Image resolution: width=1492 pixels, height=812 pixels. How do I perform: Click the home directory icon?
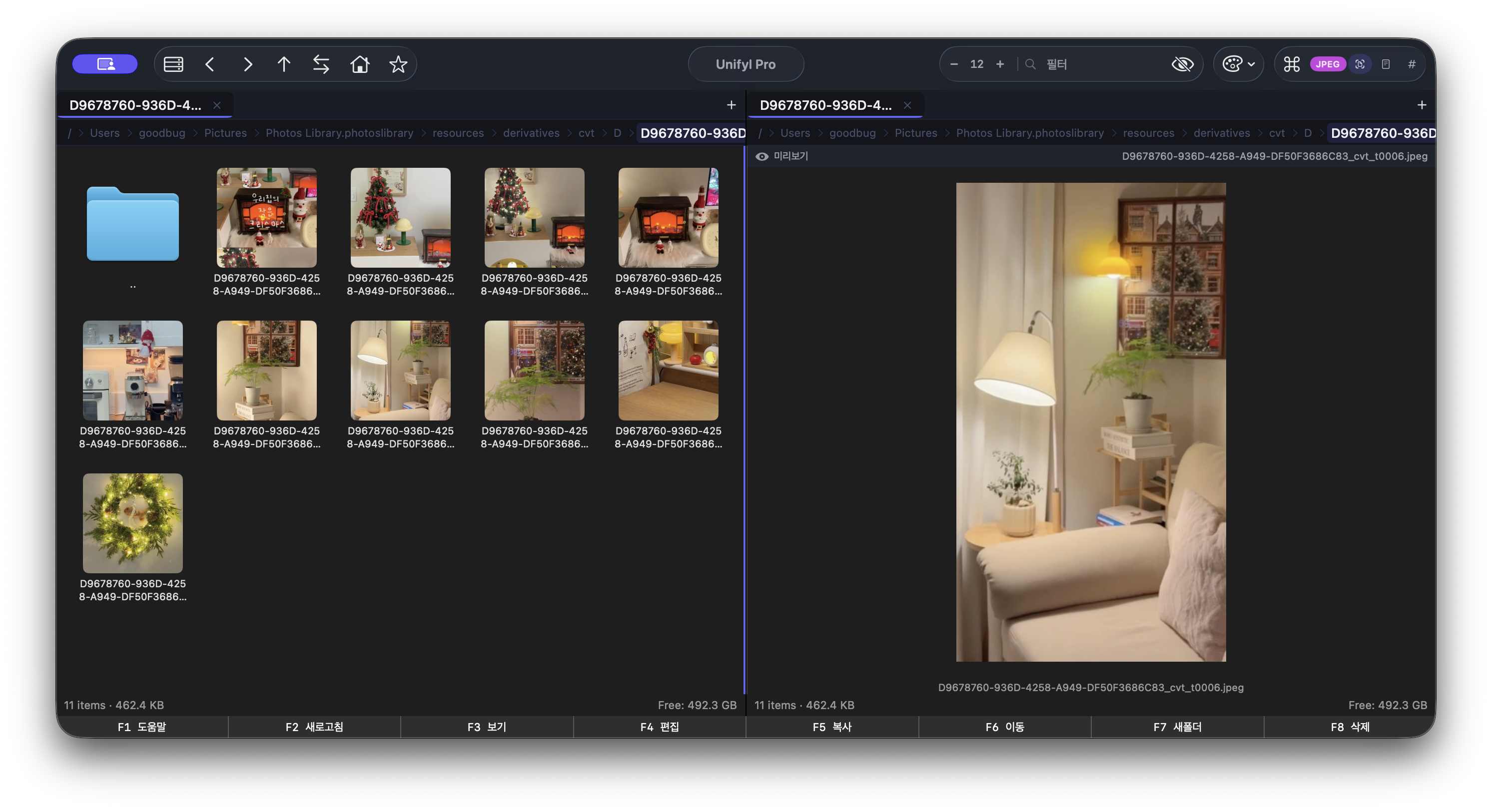[x=360, y=64]
